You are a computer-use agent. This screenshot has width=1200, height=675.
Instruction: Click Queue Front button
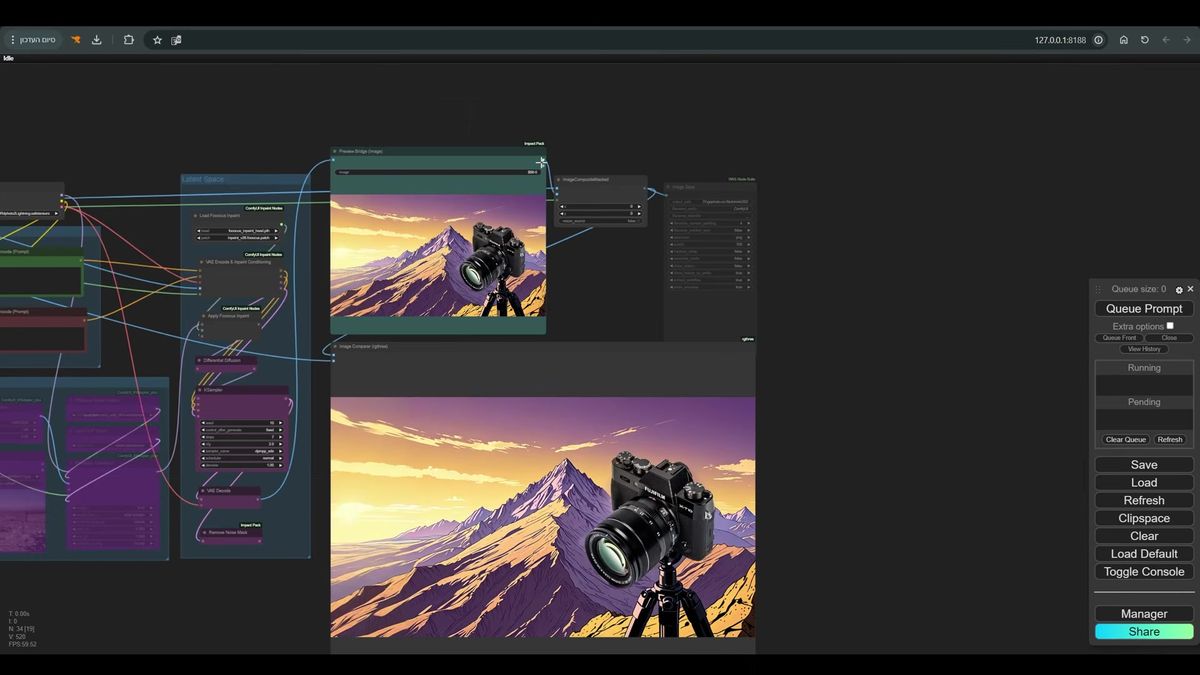[1119, 338]
